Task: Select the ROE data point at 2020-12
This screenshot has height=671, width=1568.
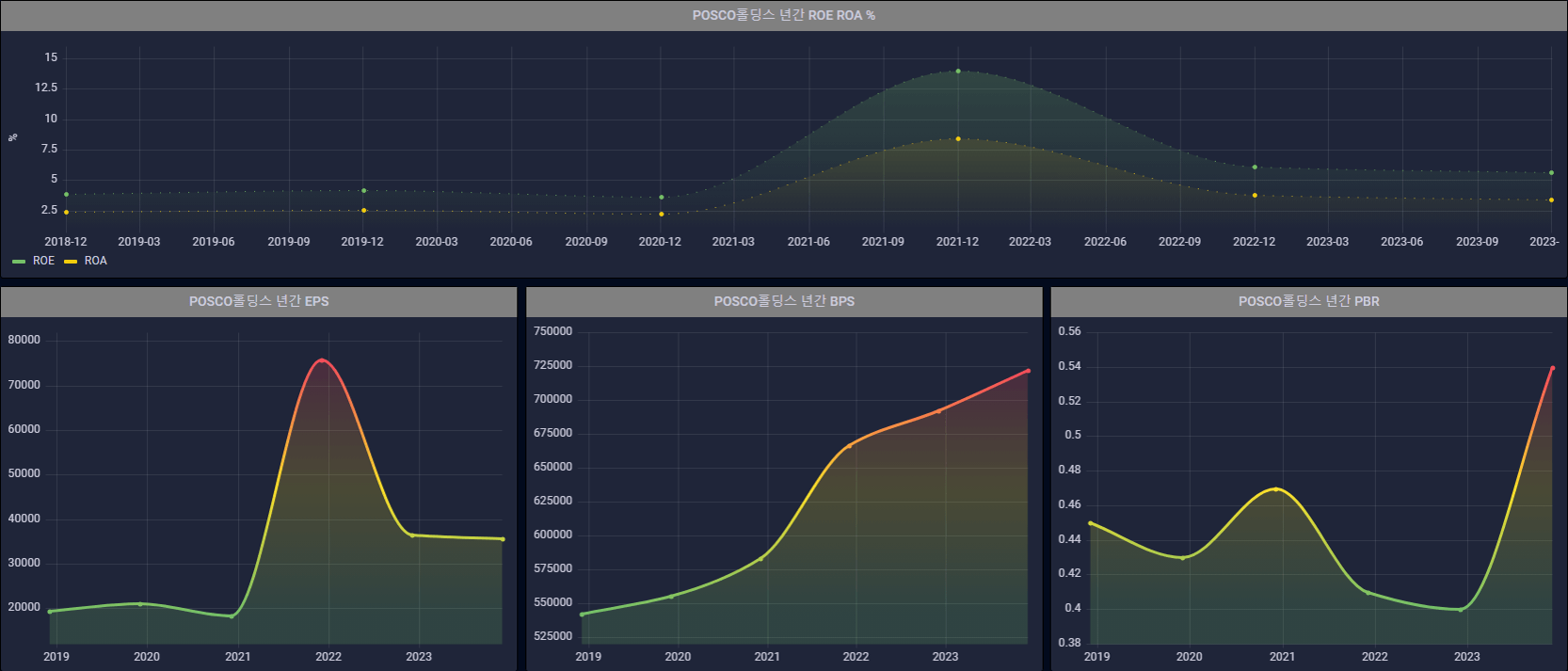Action: pyautogui.click(x=662, y=198)
